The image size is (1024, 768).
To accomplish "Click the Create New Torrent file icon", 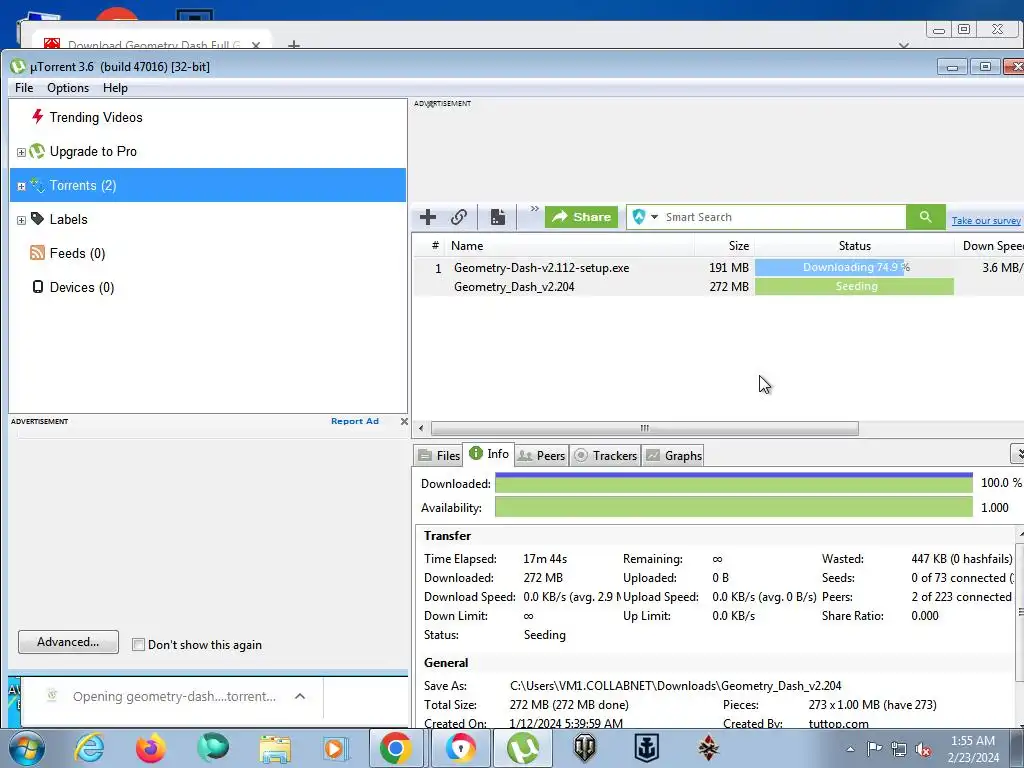I will click(498, 217).
